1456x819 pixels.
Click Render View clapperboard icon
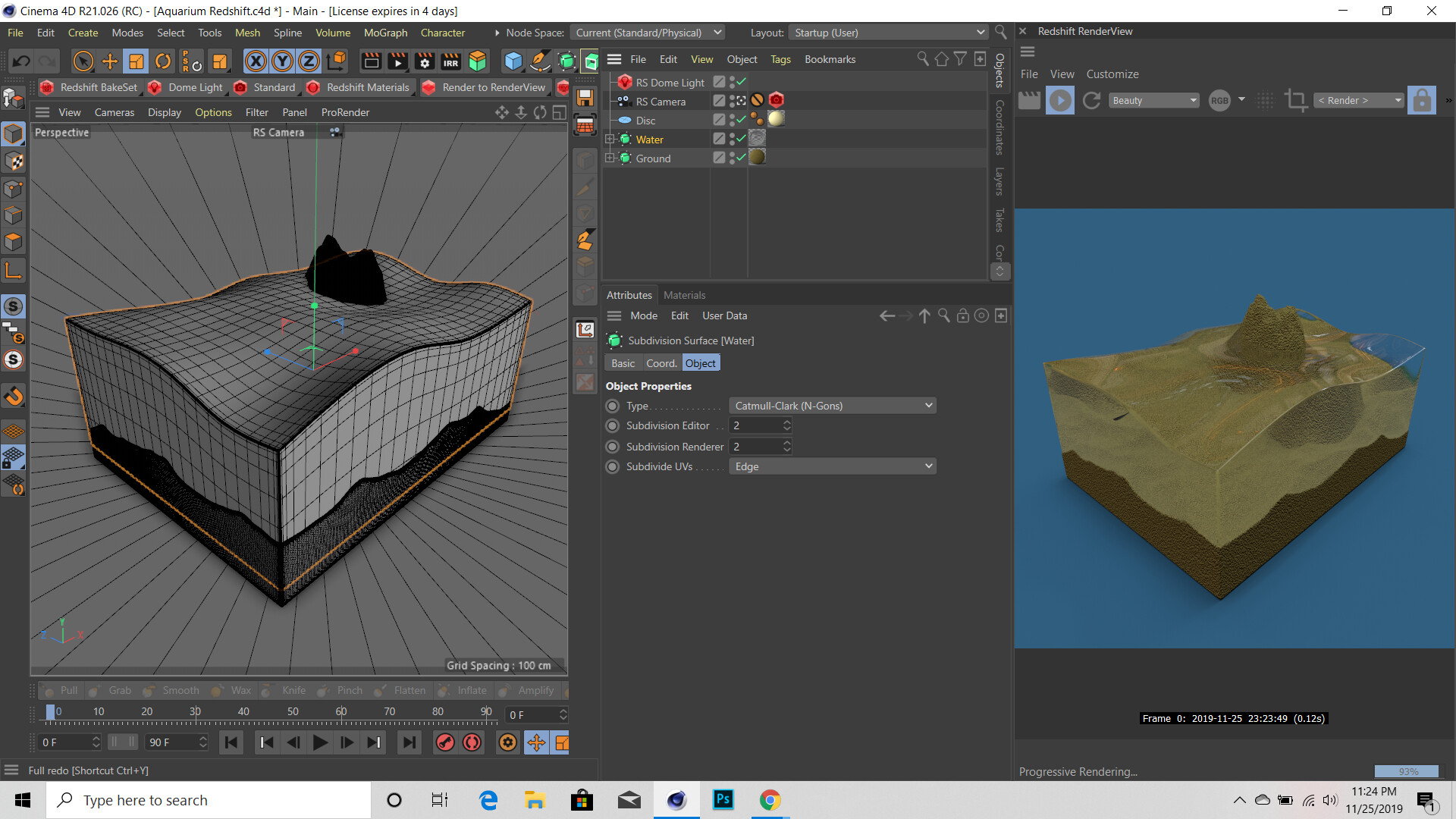click(x=371, y=61)
